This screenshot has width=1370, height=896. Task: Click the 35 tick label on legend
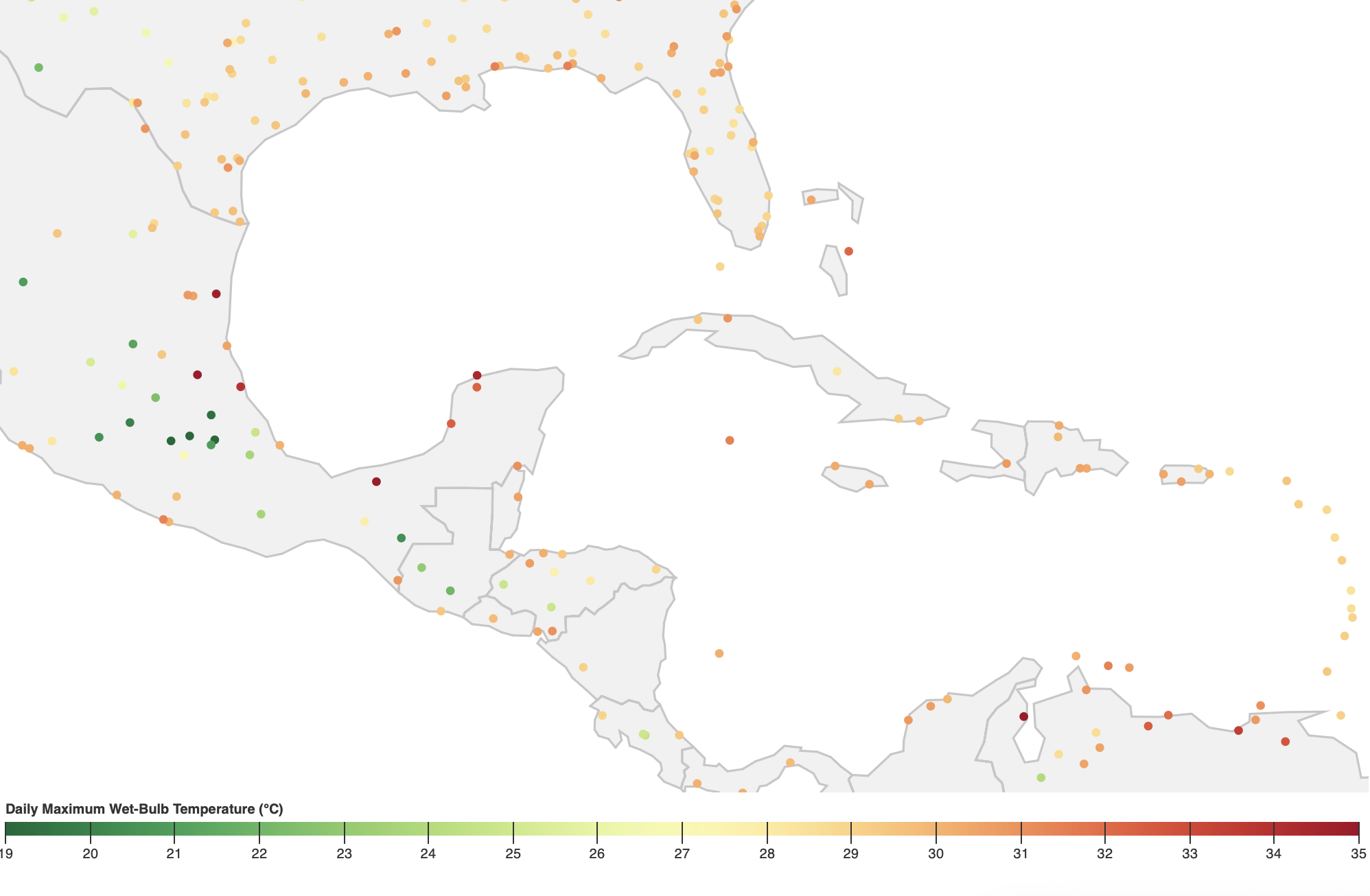pyautogui.click(x=1358, y=854)
